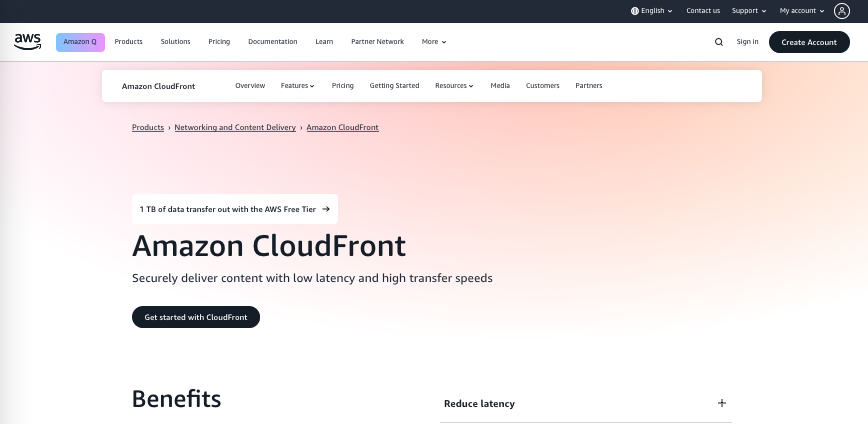Click the Amazon CloudFront breadcrumb link
This screenshot has height=424, width=868.
tap(343, 127)
